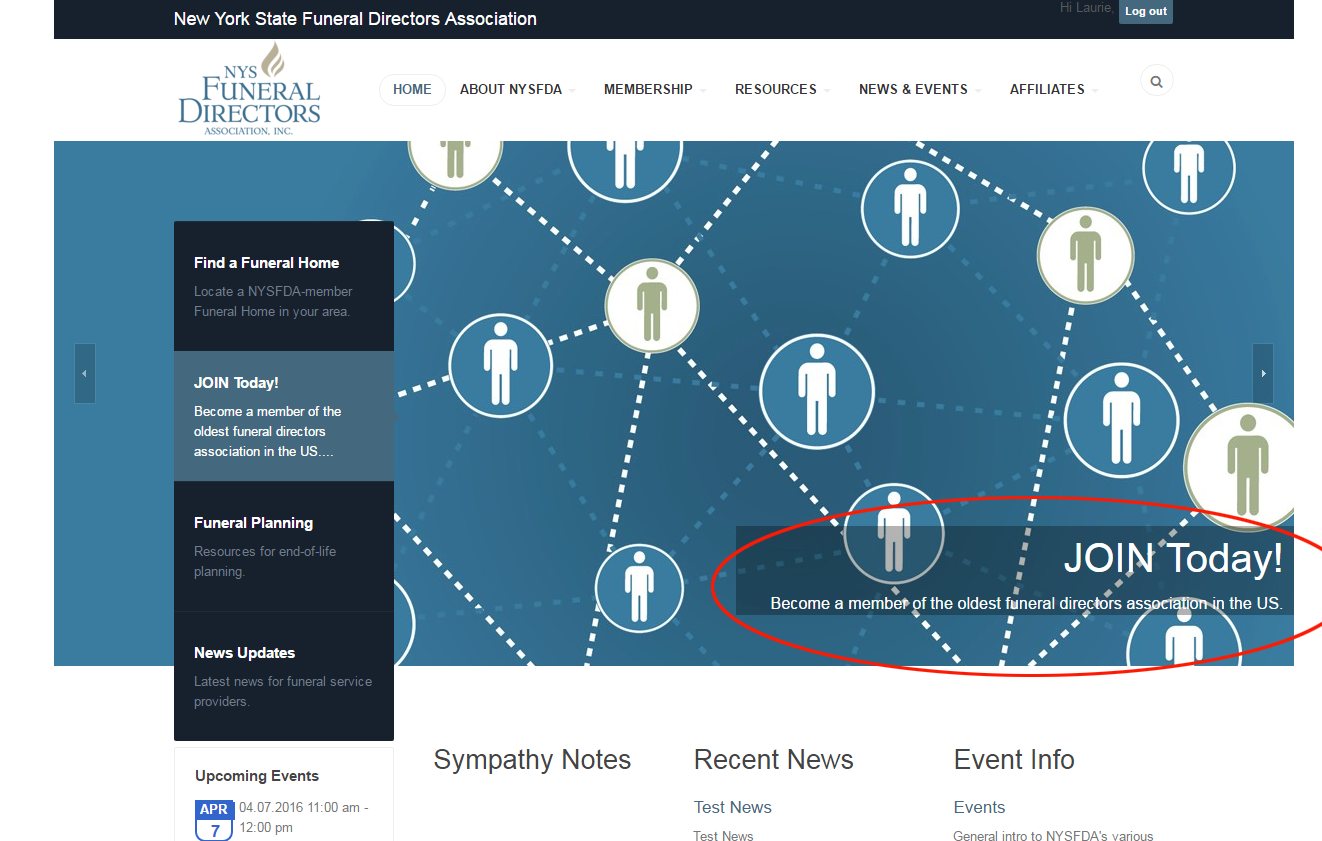Select the JOIN Today! slide tab
This screenshot has height=841, width=1322.
point(284,416)
